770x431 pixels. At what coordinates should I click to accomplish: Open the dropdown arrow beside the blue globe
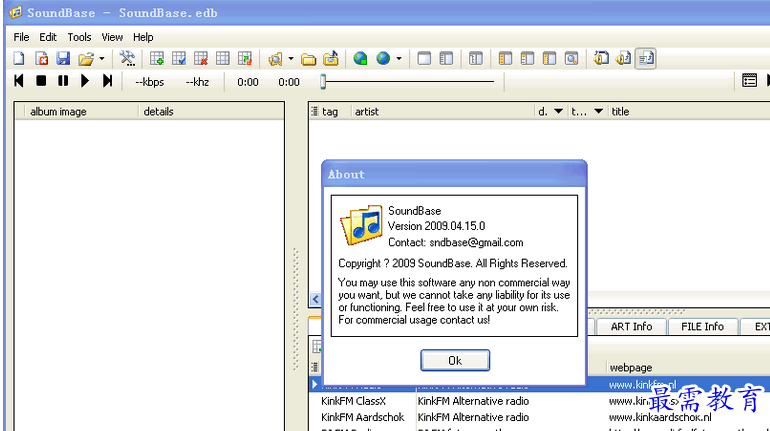click(399, 59)
